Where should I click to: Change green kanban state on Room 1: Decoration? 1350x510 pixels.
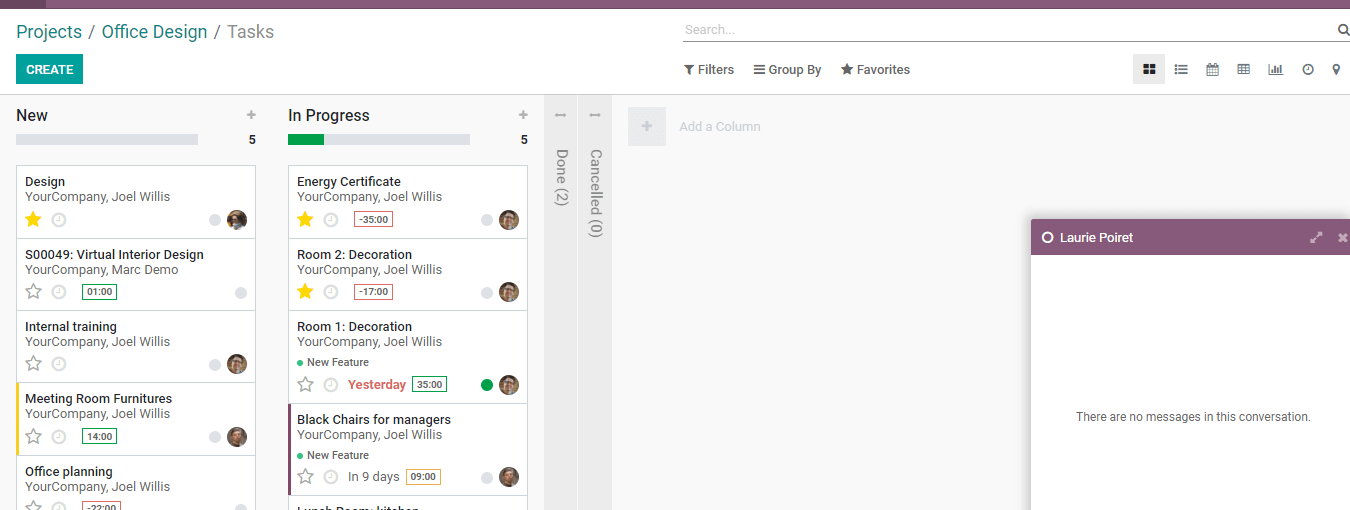(x=487, y=385)
